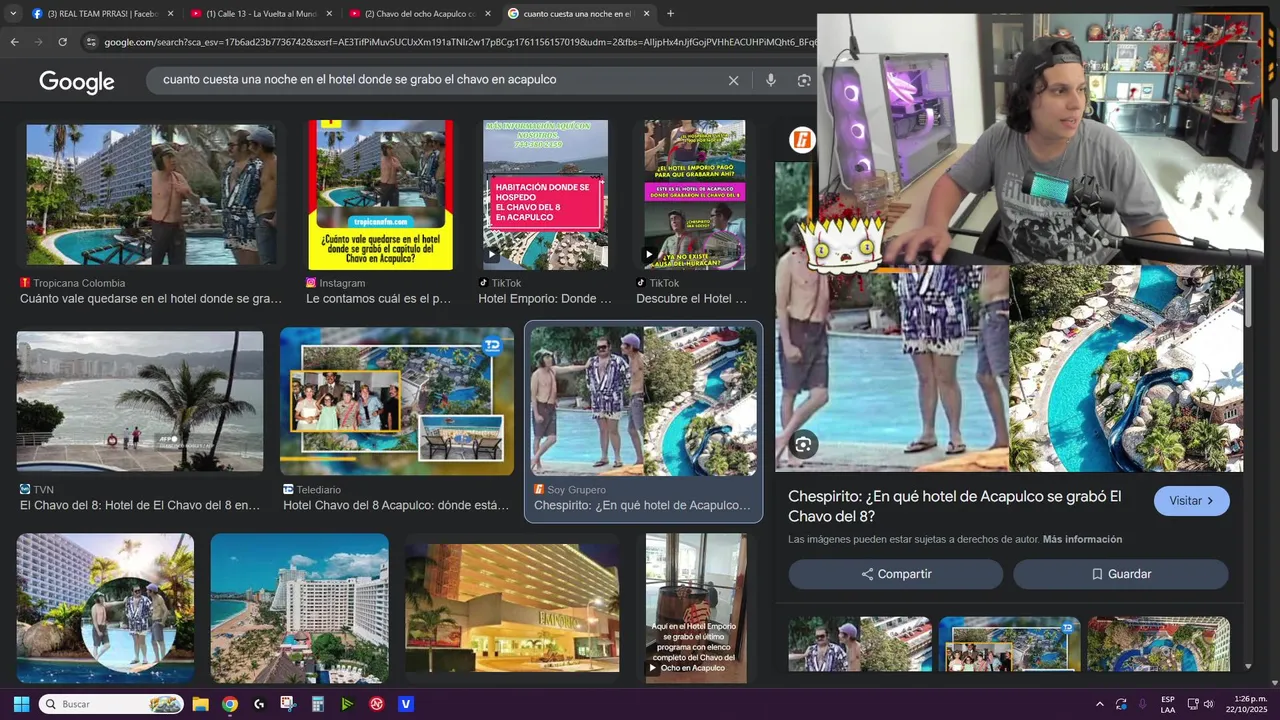Image resolution: width=1280 pixels, height=720 pixels.
Task: Open Instagram result Le contamos cuál es
Action: [x=380, y=195]
